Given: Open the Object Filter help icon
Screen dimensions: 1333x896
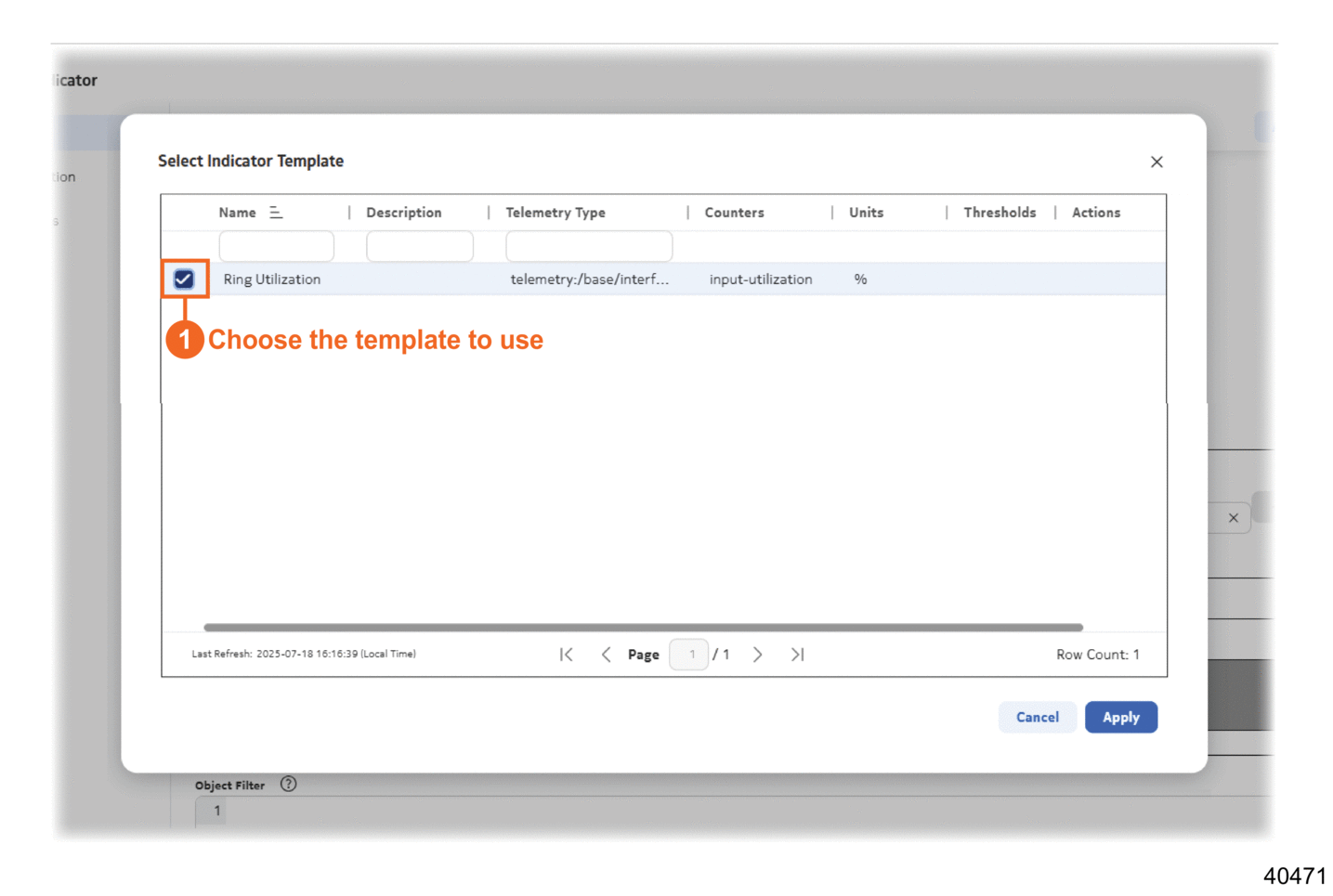Looking at the screenshot, I should (289, 785).
